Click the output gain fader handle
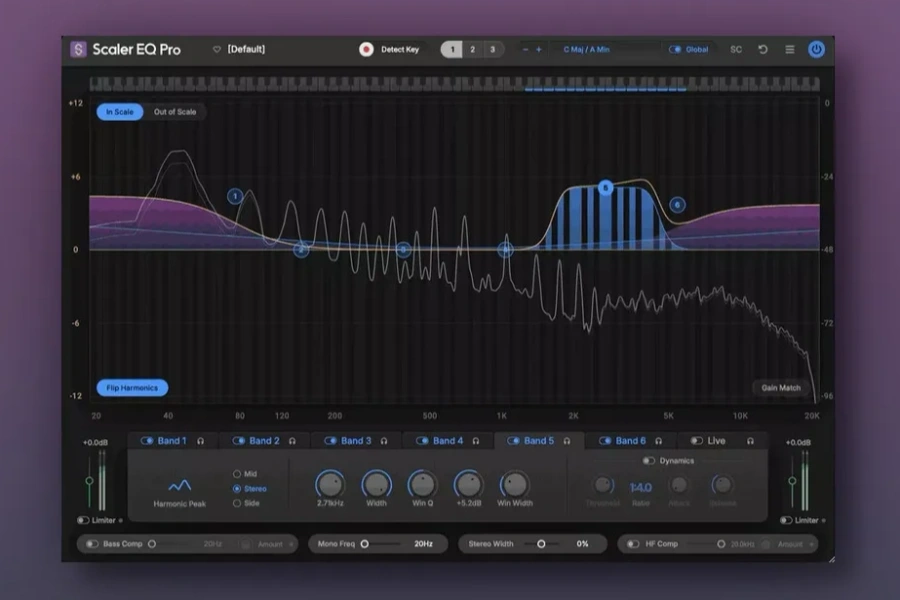The width and height of the screenshot is (900, 600). (x=792, y=481)
